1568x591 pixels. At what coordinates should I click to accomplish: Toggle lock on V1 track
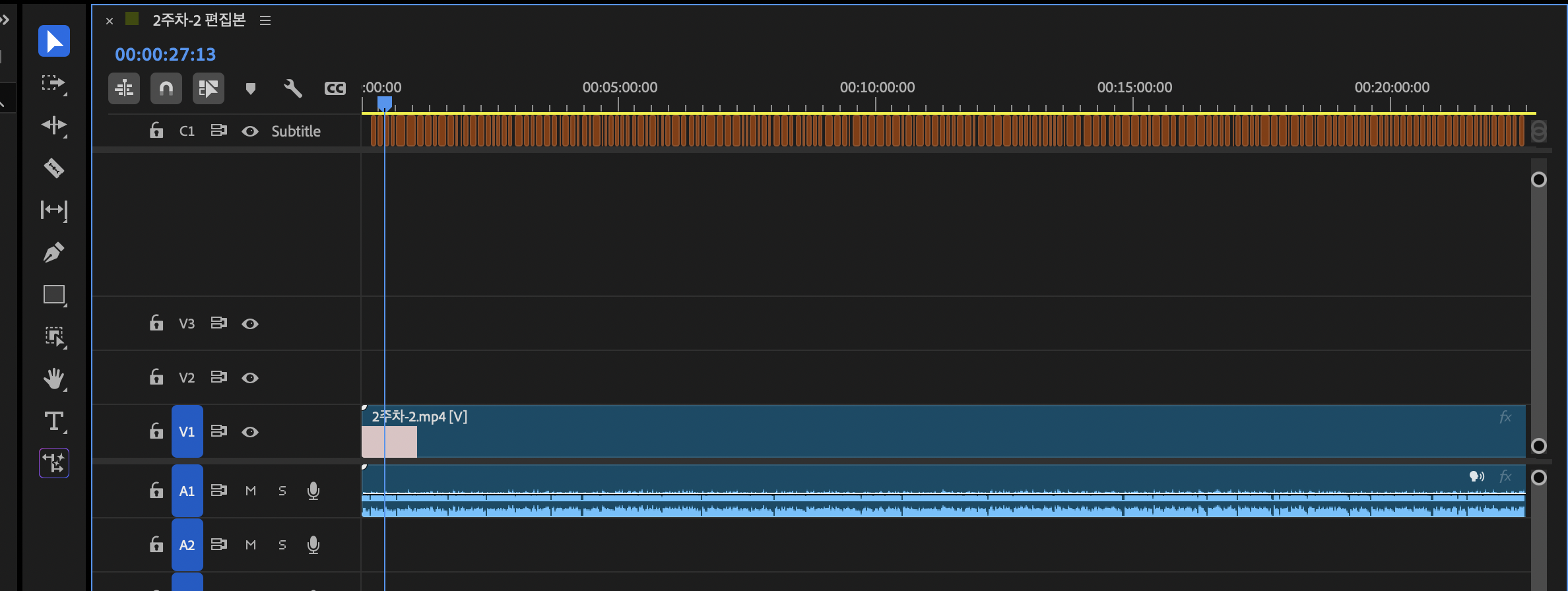156,431
